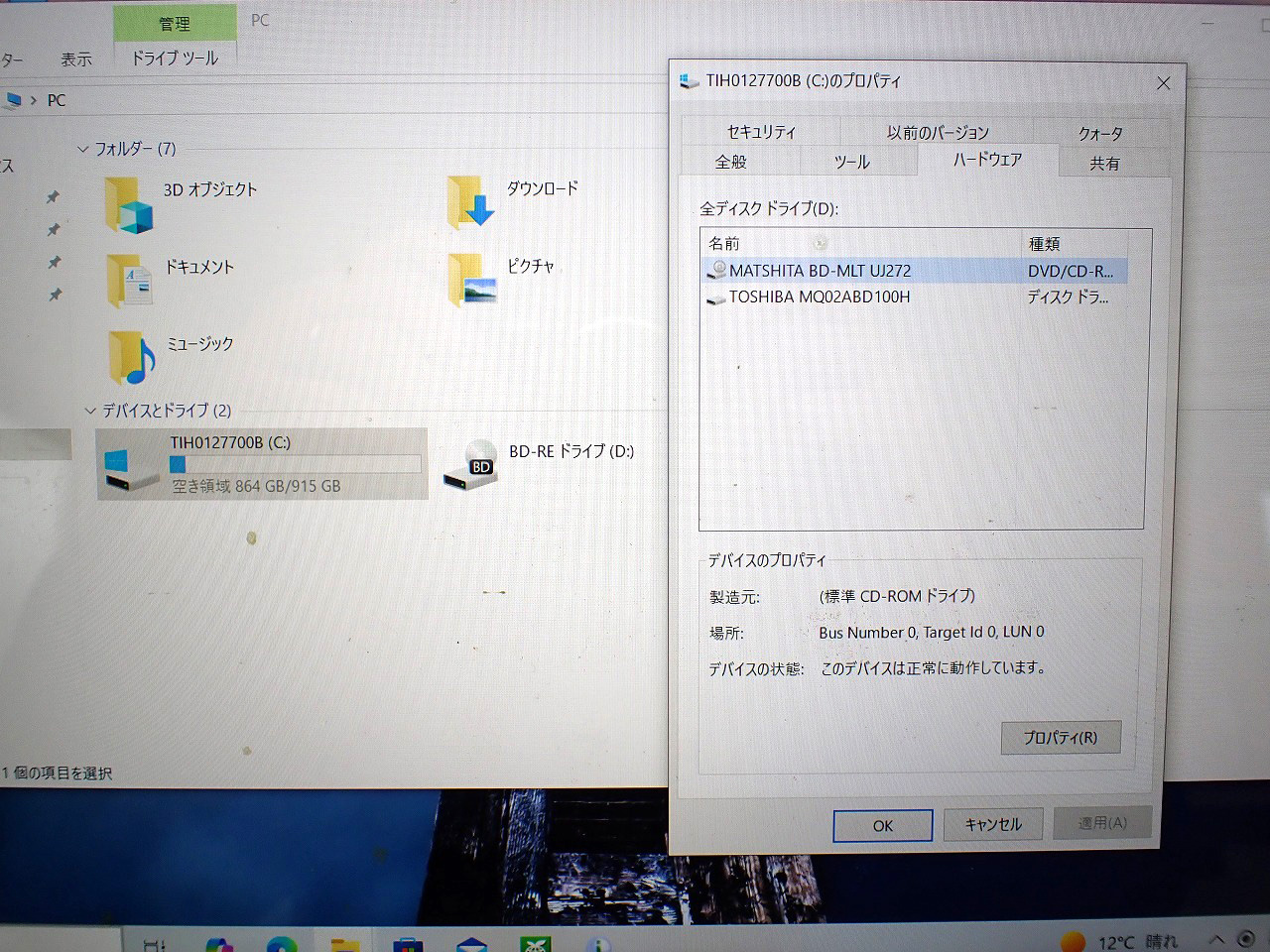The width and height of the screenshot is (1270, 952).
Task: Select the ミュージック folder icon
Action: [131, 357]
